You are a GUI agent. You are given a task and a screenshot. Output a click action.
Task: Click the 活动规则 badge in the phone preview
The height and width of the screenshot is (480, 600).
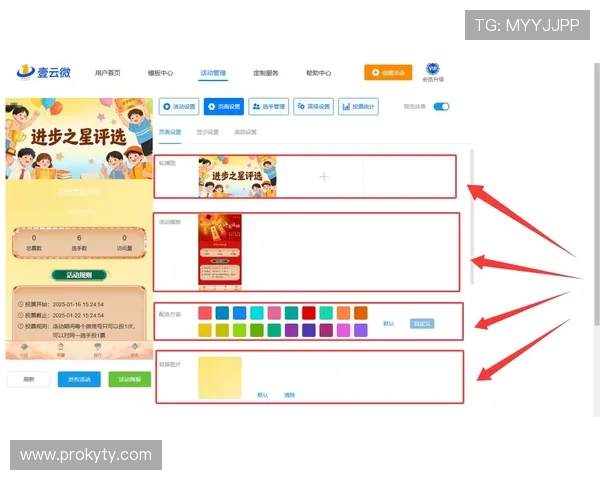coord(79,275)
